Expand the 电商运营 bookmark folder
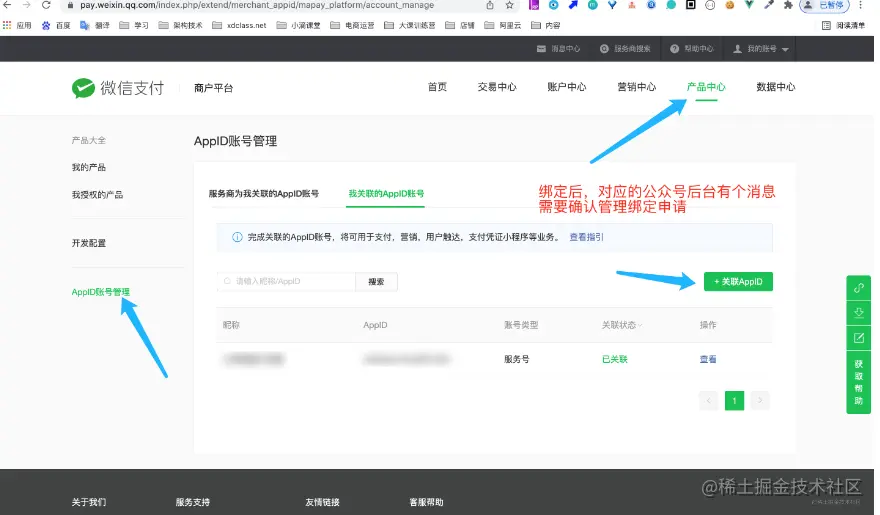The image size is (880, 515). (352, 25)
